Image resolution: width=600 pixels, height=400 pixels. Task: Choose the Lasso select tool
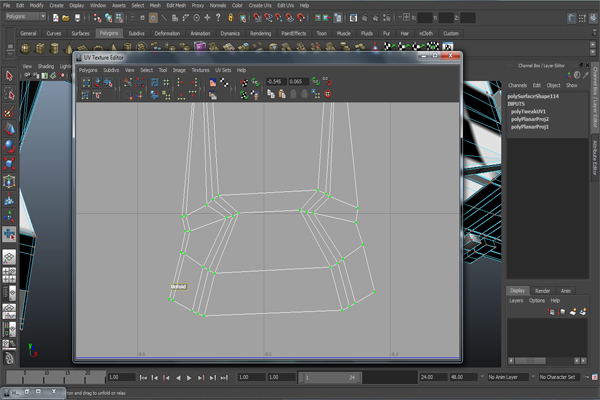tap(9, 93)
